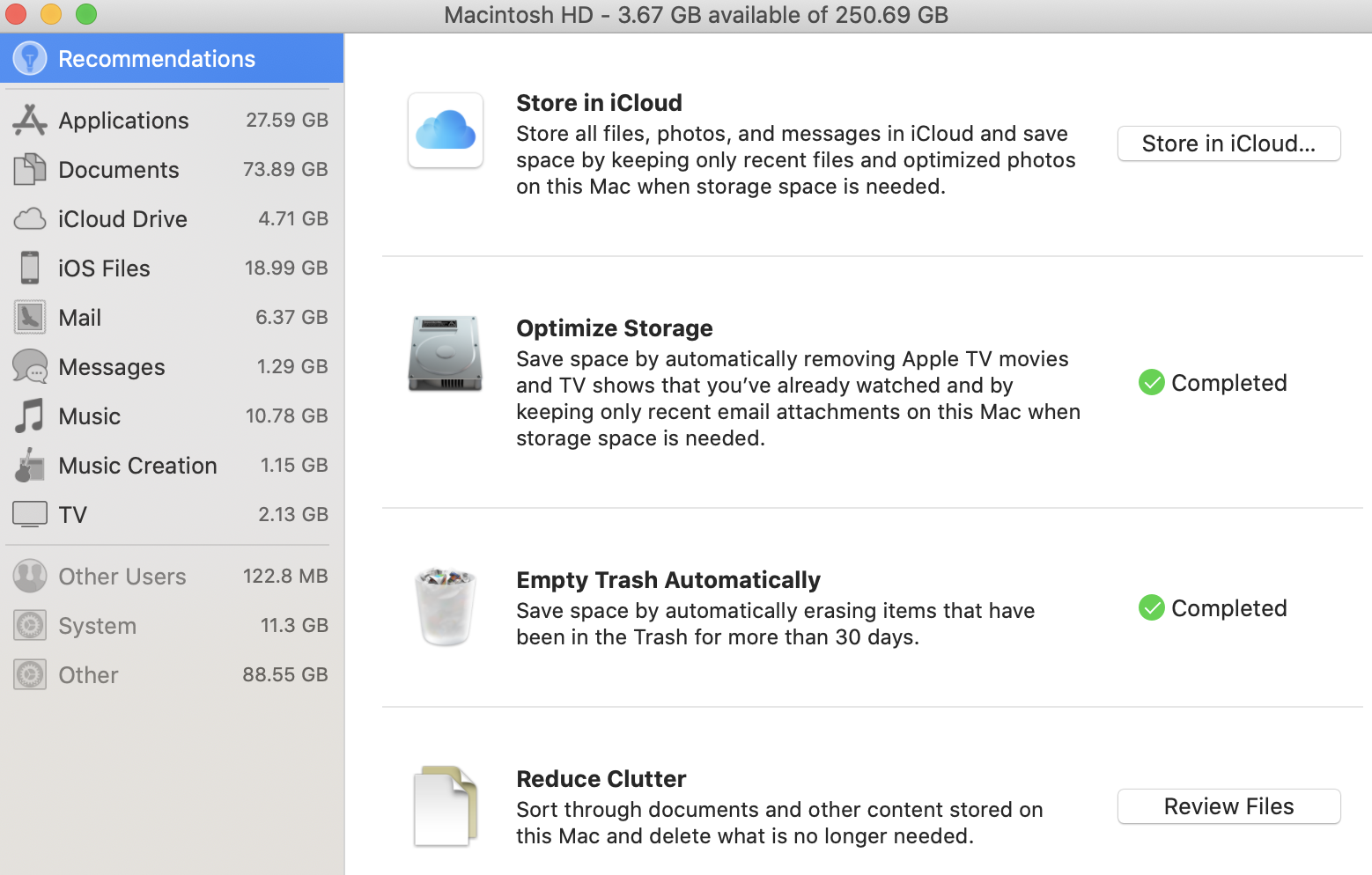Click the Macintosh HD window title
Image resolution: width=1372 pixels, height=875 pixels.
[696, 15]
